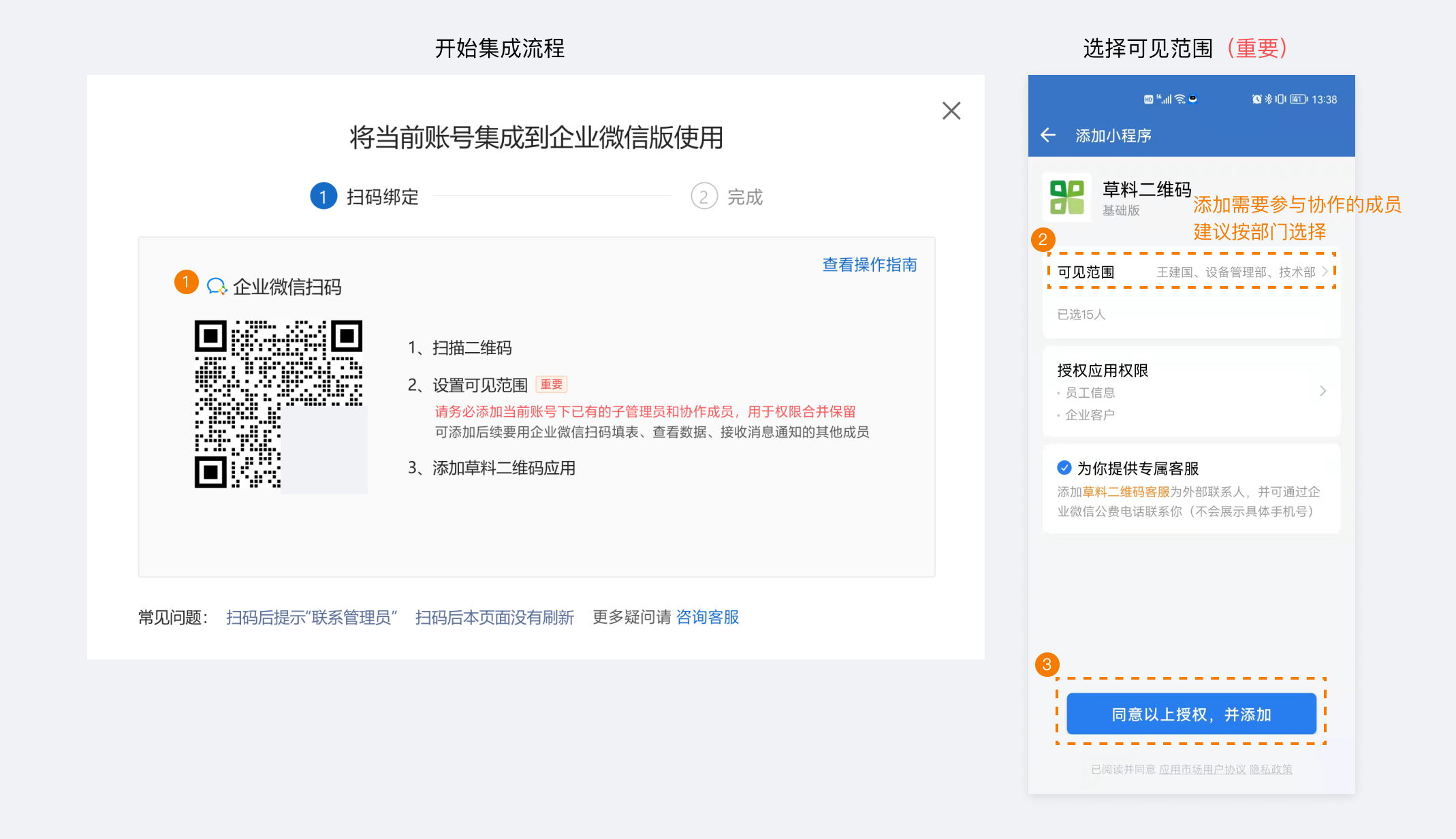Close the account integration dialog

pos(951,110)
